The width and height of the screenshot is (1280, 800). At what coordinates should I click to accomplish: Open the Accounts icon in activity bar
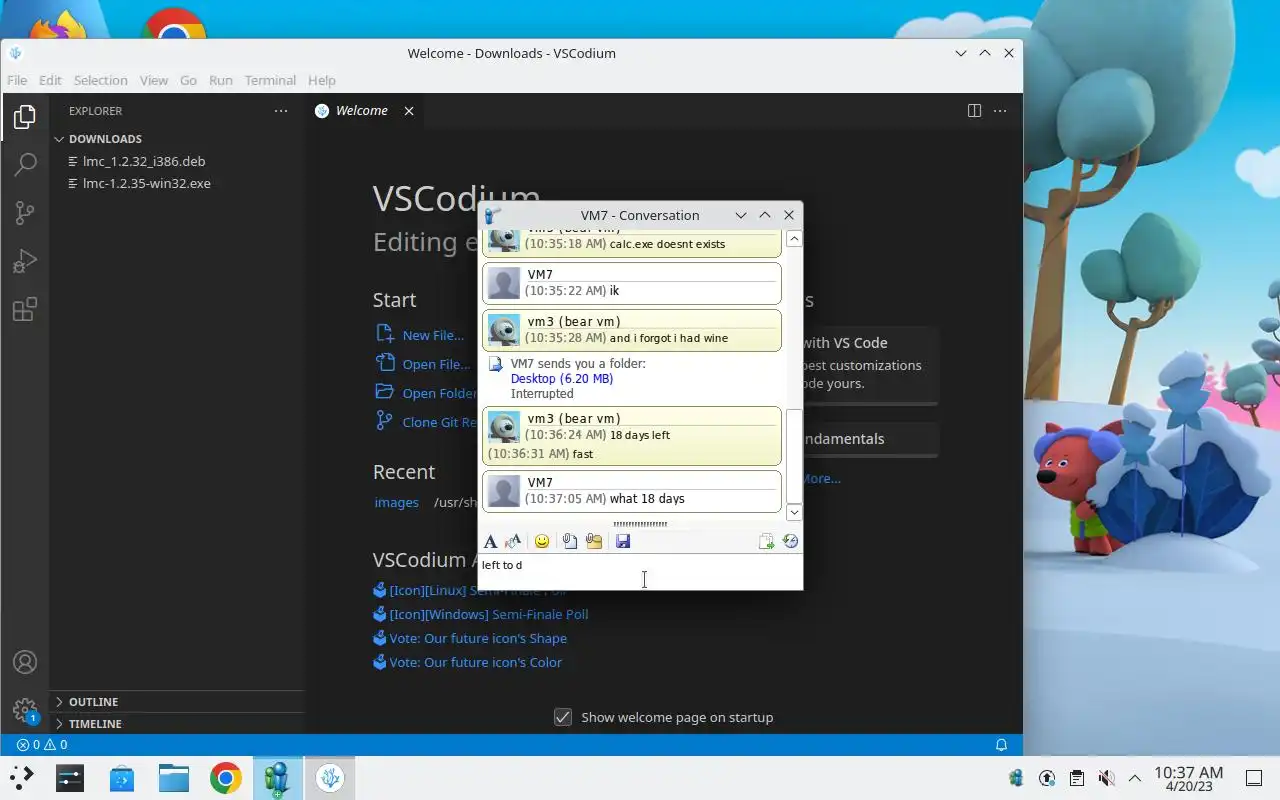[25, 662]
